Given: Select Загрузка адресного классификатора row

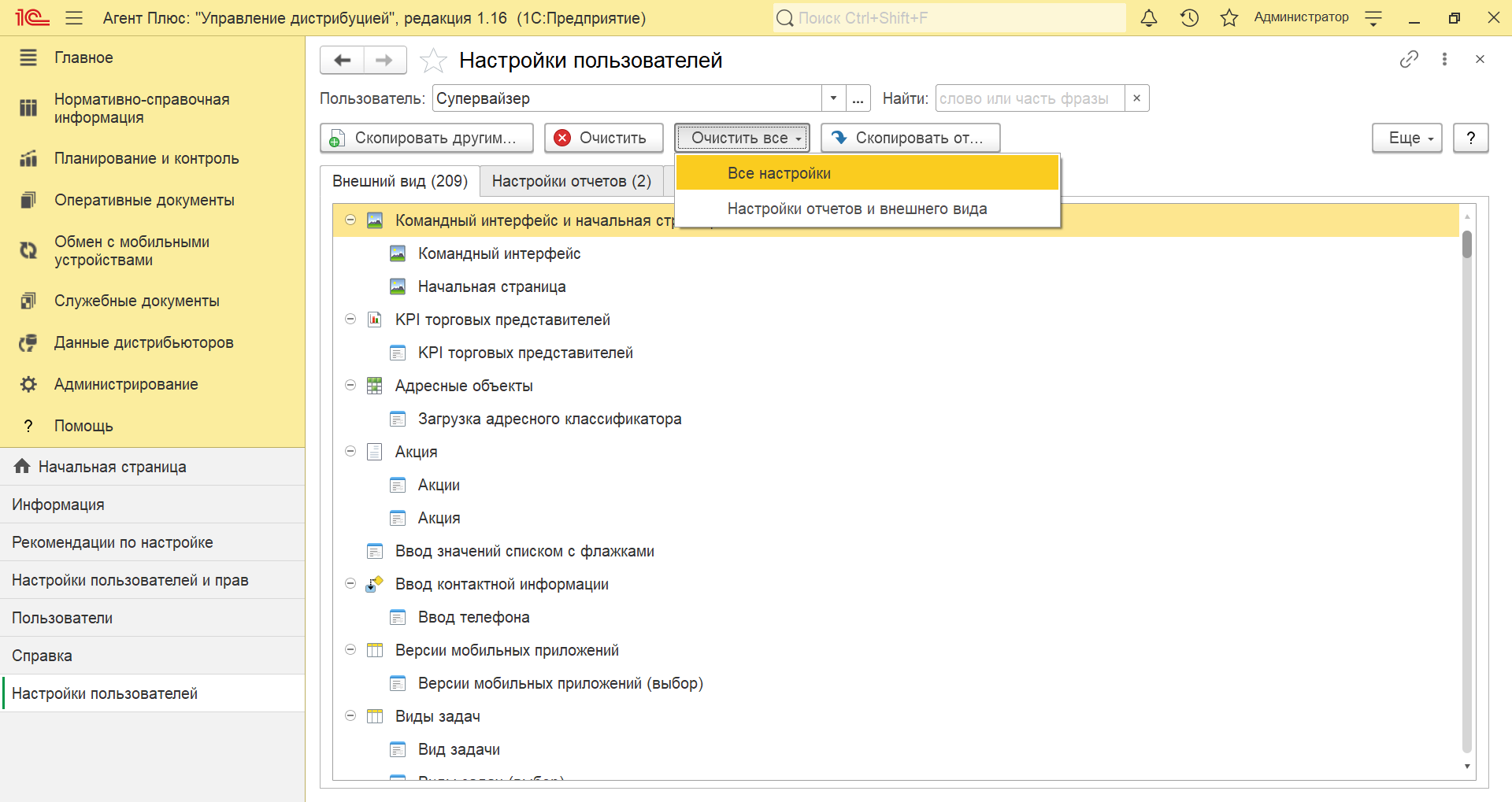Looking at the screenshot, I should click(x=896, y=419).
